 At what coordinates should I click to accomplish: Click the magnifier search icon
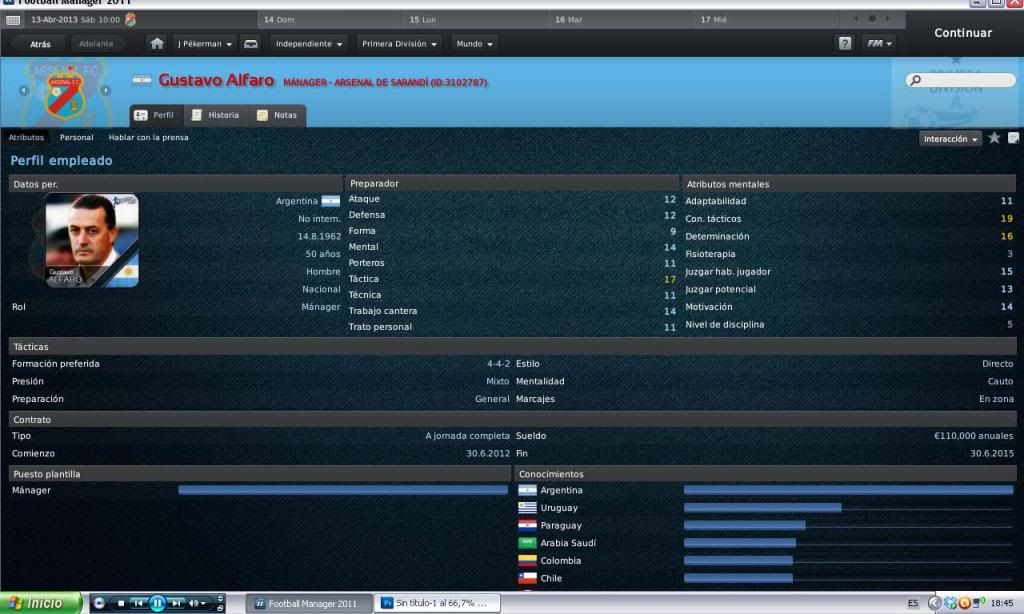(916, 80)
